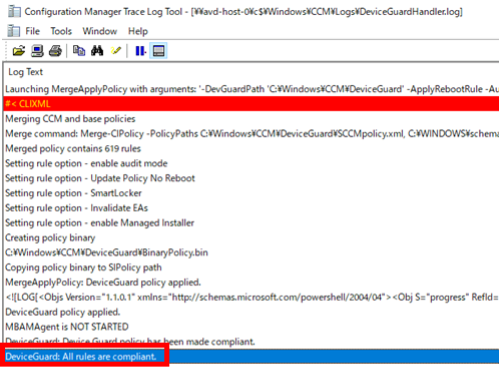
Task: Click the Highlight pencil icon
Action: (x=116, y=51)
